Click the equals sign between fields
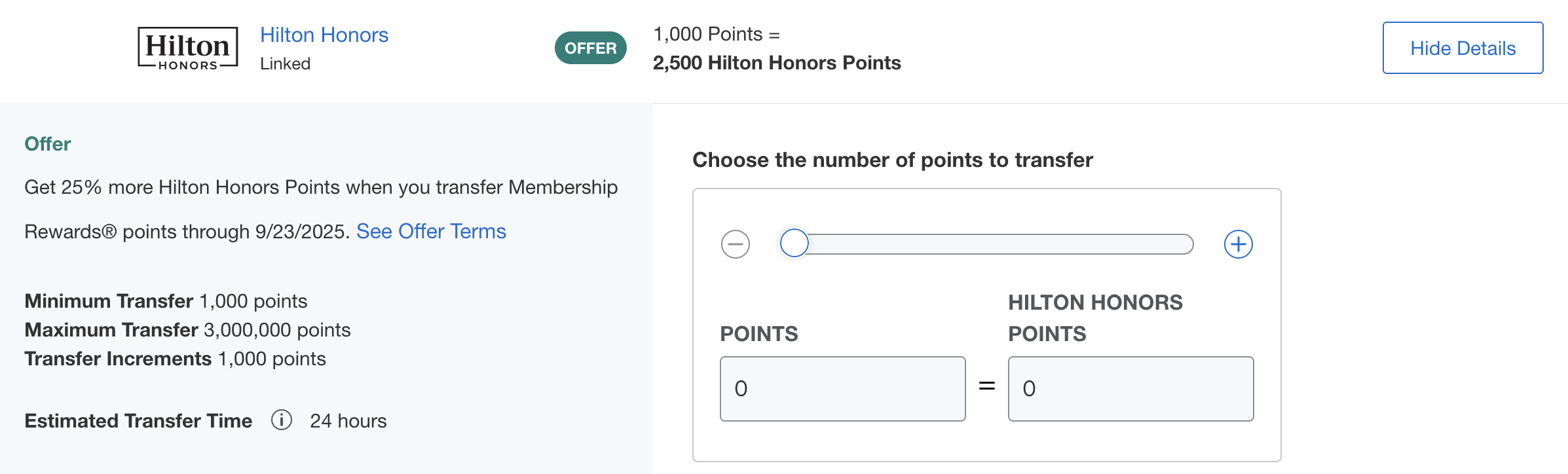Image resolution: width=1568 pixels, height=474 pixels. pyautogui.click(x=987, y=386)
